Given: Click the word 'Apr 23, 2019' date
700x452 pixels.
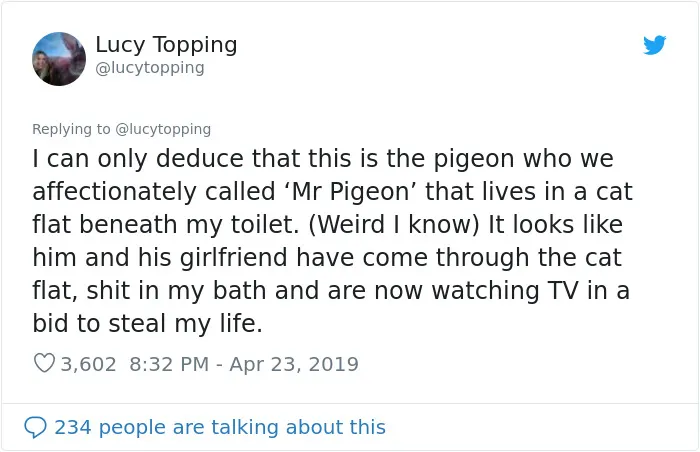Looking at the screenshot, I should pos(294,364).
